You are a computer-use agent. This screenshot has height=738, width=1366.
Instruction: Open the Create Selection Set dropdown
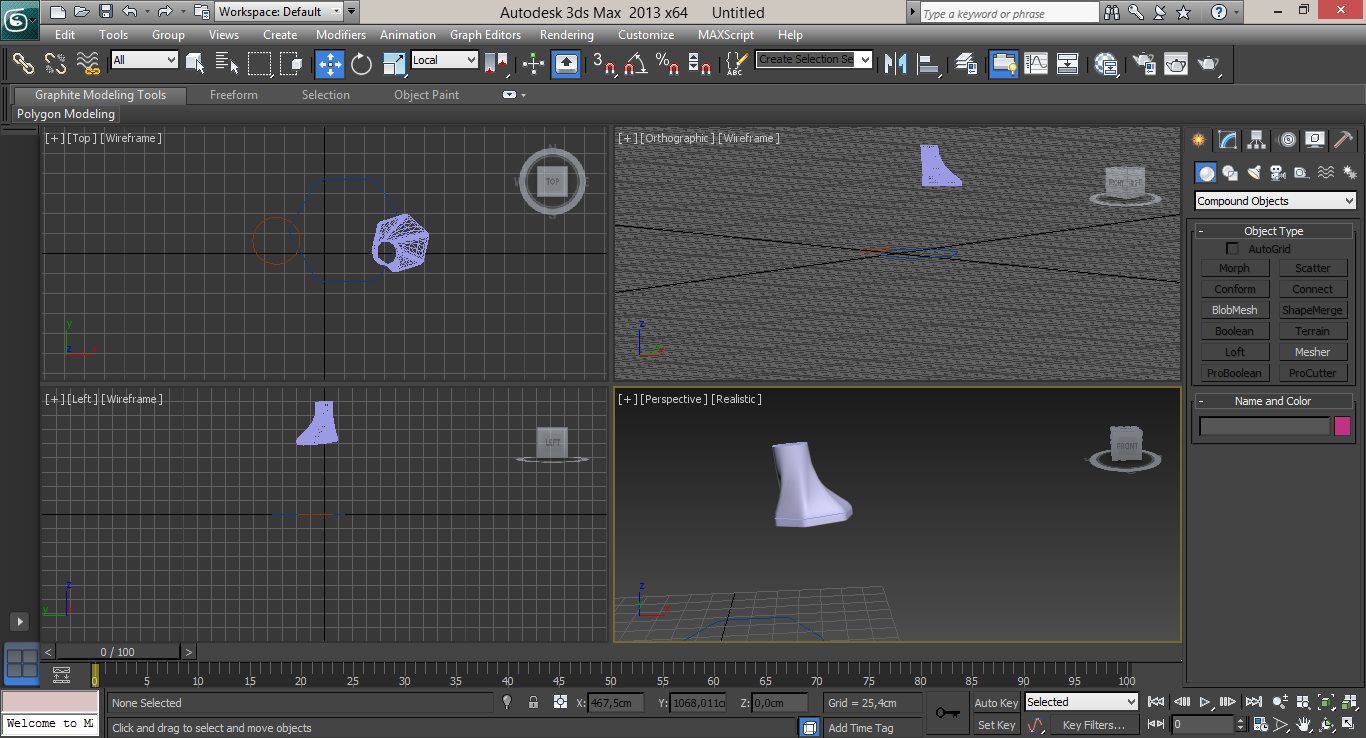pos(814,59)
